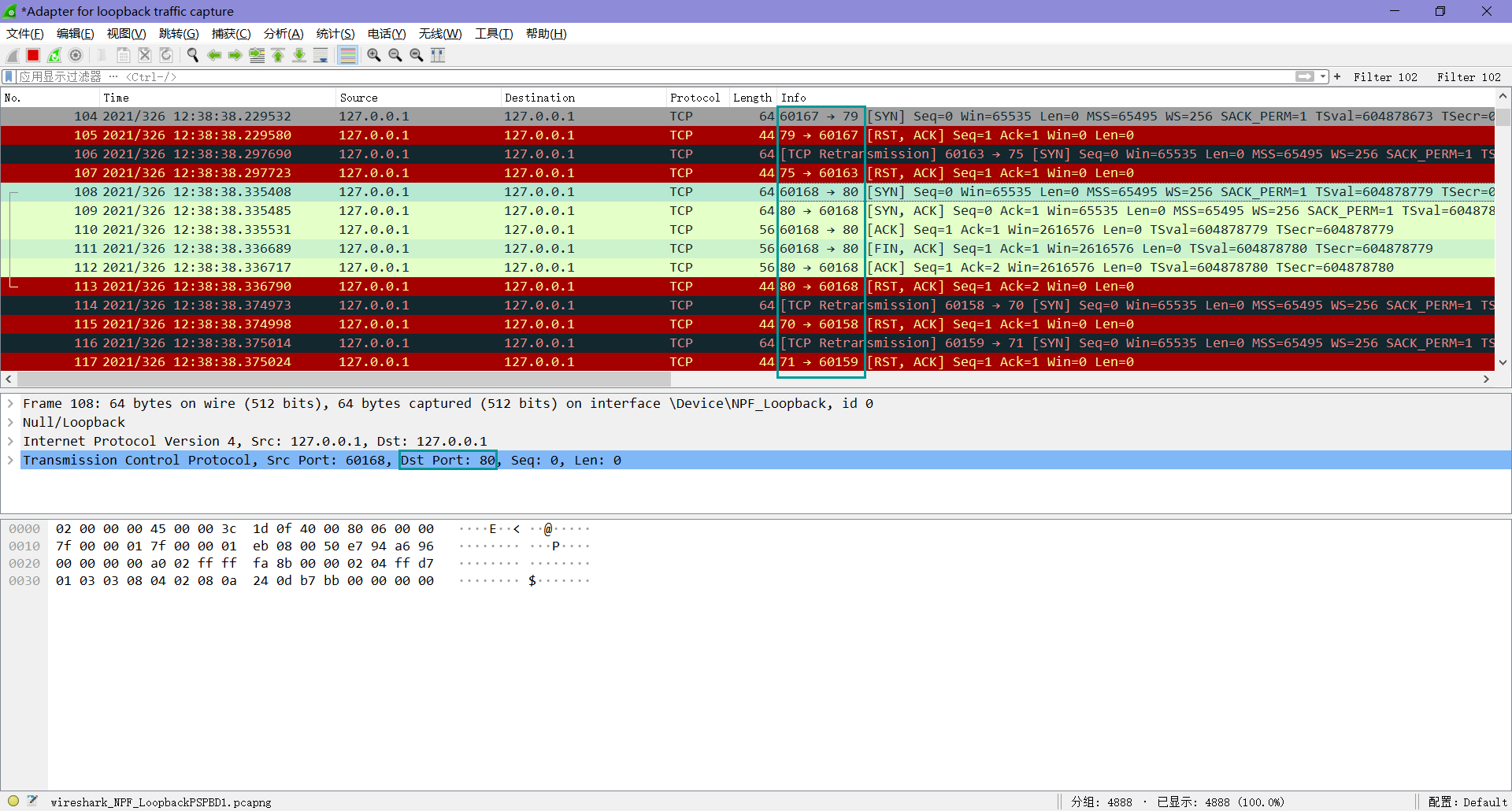Reset text to normal size
Screen dimensions: 1512x811
coord(417,55)
